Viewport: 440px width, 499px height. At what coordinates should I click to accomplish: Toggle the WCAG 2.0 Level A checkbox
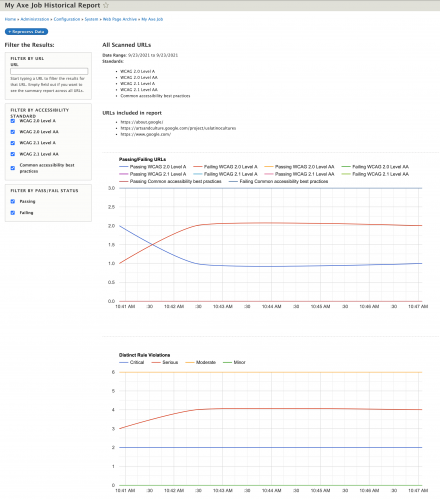[13, 121]
